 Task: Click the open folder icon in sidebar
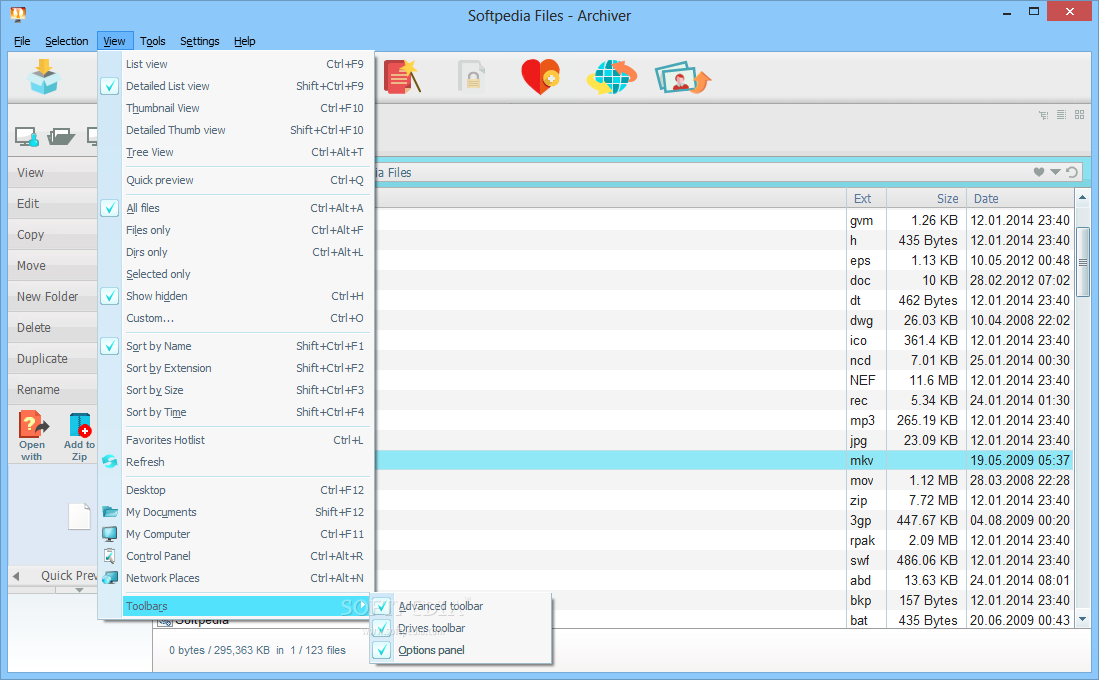(61, 136)
